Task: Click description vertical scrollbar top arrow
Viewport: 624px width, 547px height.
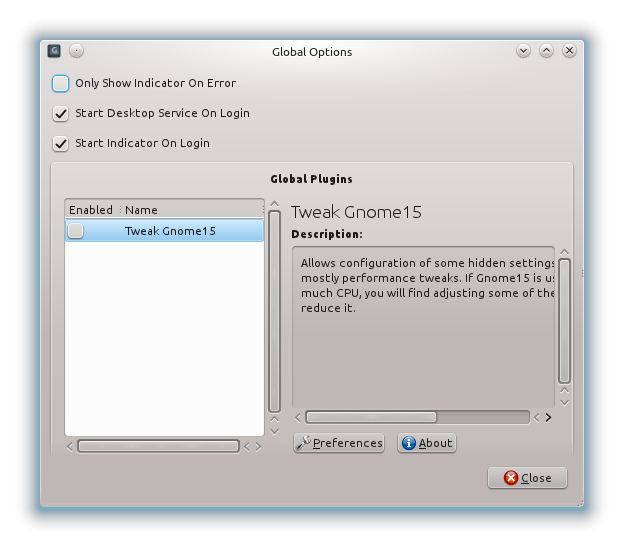Action: click(564, 252)
